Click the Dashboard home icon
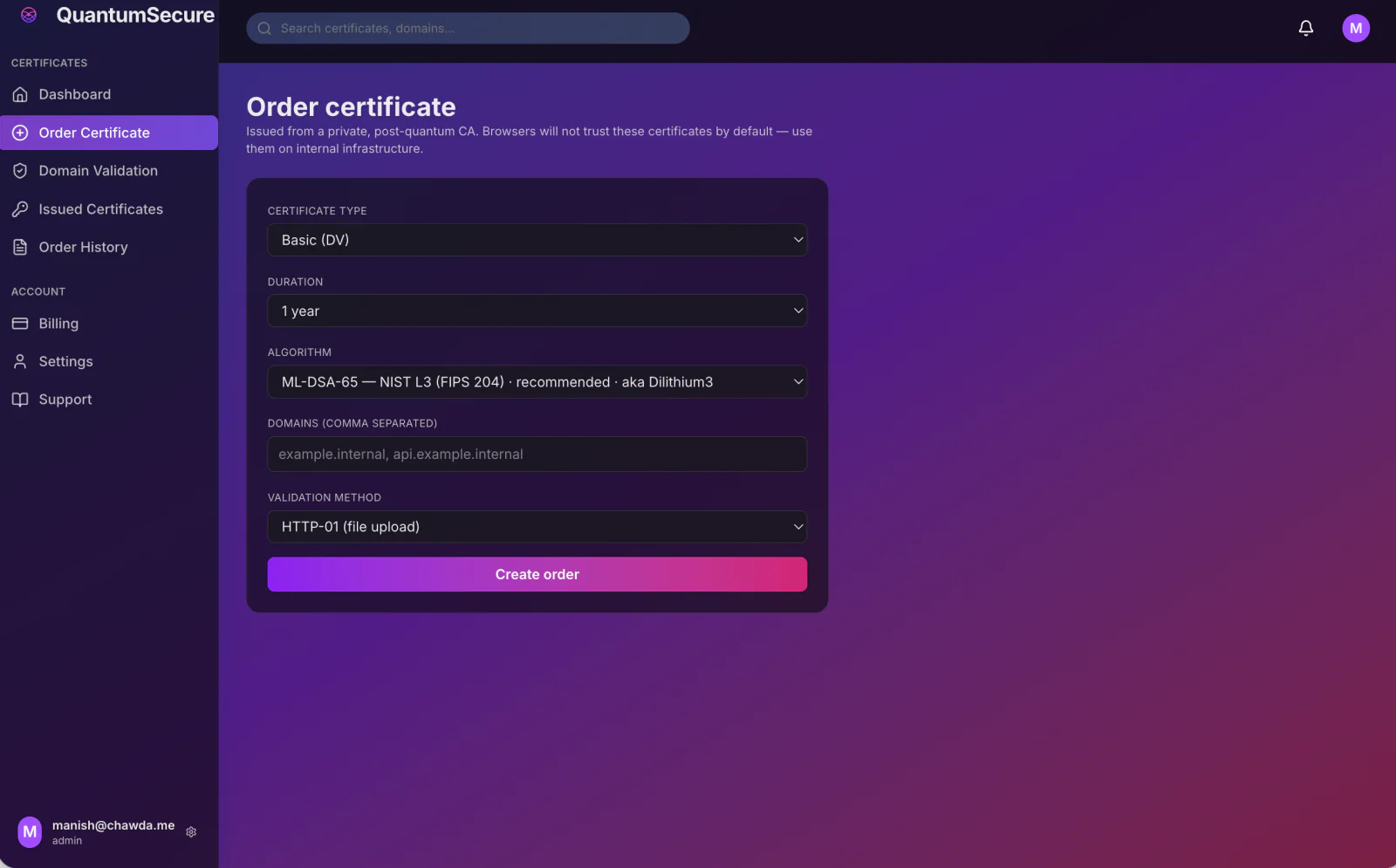This screenshot has width=1396, height=868. tap(20, 94)
